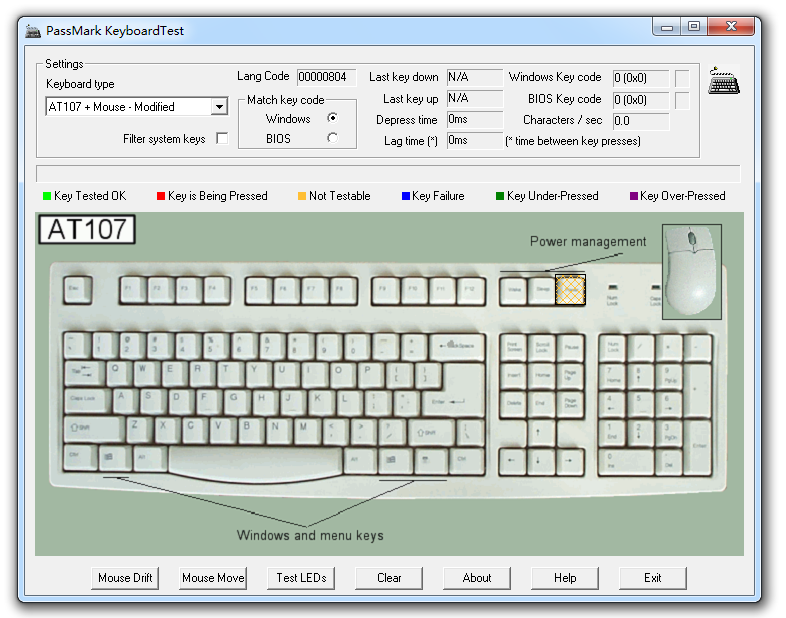Click the Lang Code field
Viewport: 786px width, 618px height.
click(x=326, y=77)
